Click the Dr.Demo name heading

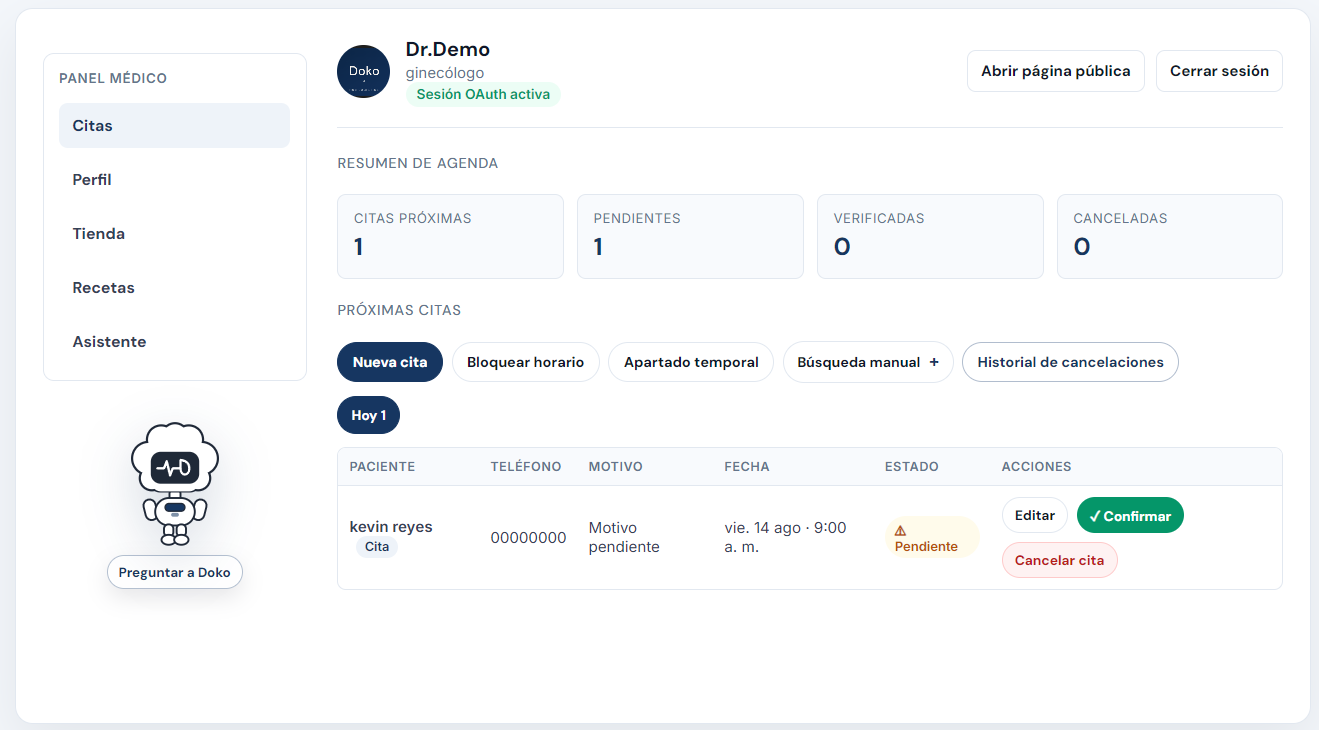click(448, 49)
